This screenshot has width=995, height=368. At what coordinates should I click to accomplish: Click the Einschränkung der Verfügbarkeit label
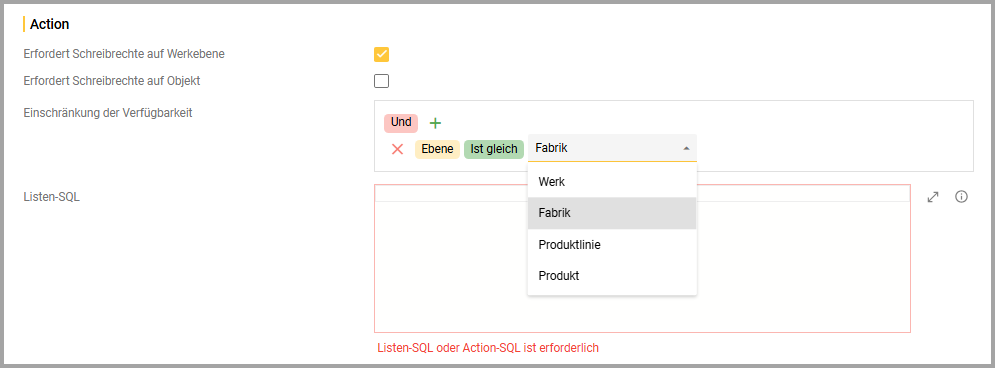point(108,113)
